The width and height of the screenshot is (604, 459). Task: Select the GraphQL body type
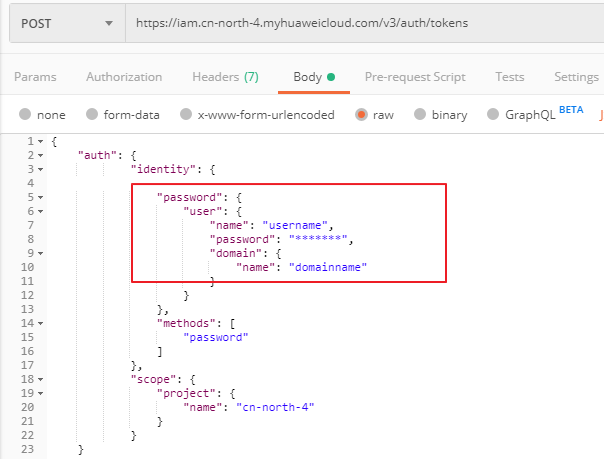coord(493,114)
